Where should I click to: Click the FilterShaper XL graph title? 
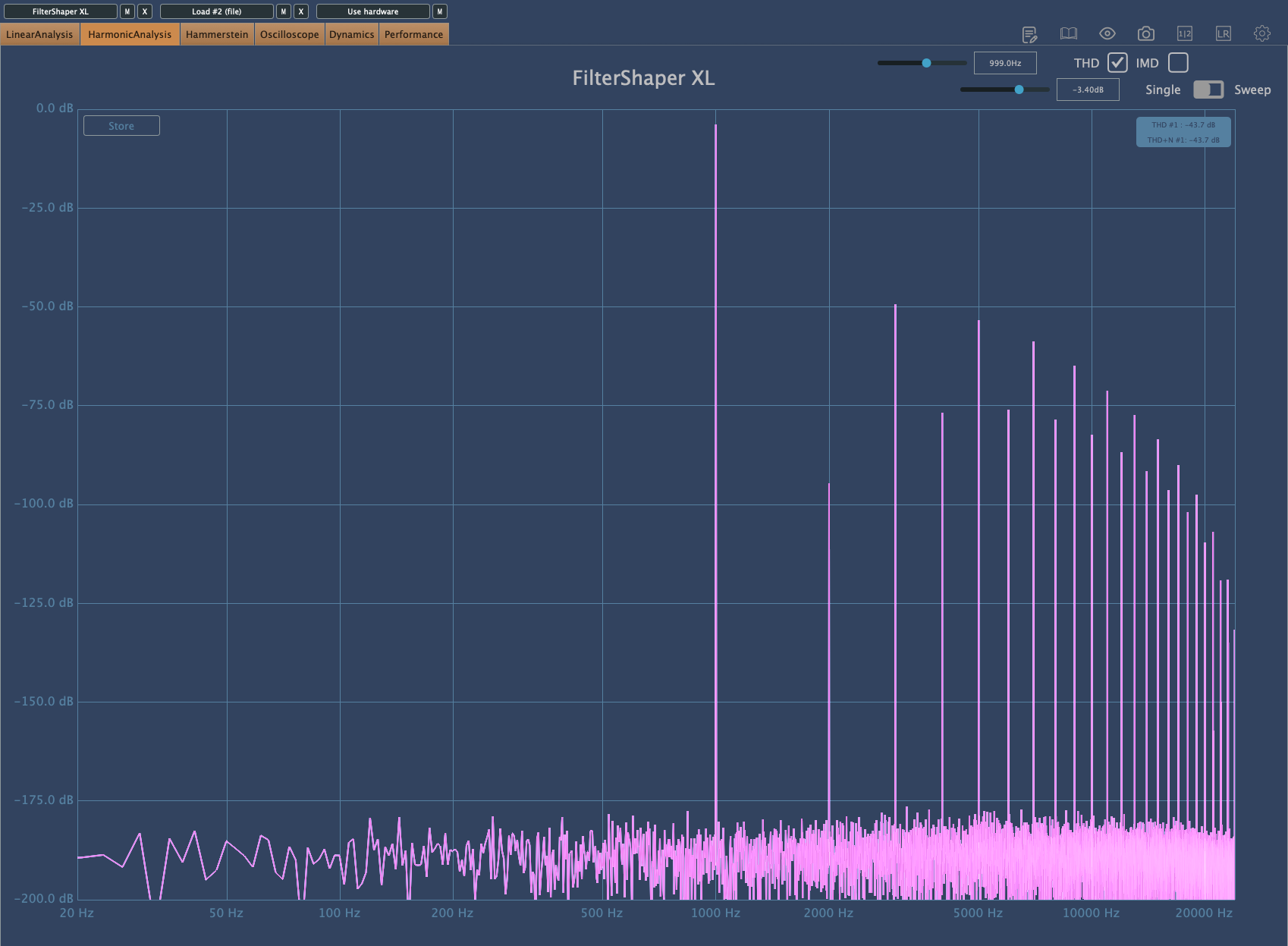pyautogui.click(x=643, y=78)
